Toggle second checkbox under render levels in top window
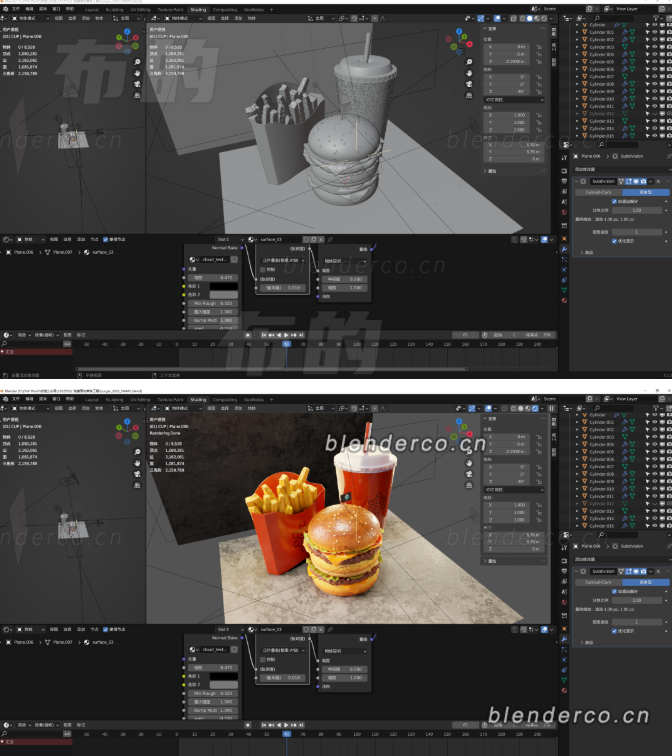This screenshot has width=672, height=756. [614, 241]
